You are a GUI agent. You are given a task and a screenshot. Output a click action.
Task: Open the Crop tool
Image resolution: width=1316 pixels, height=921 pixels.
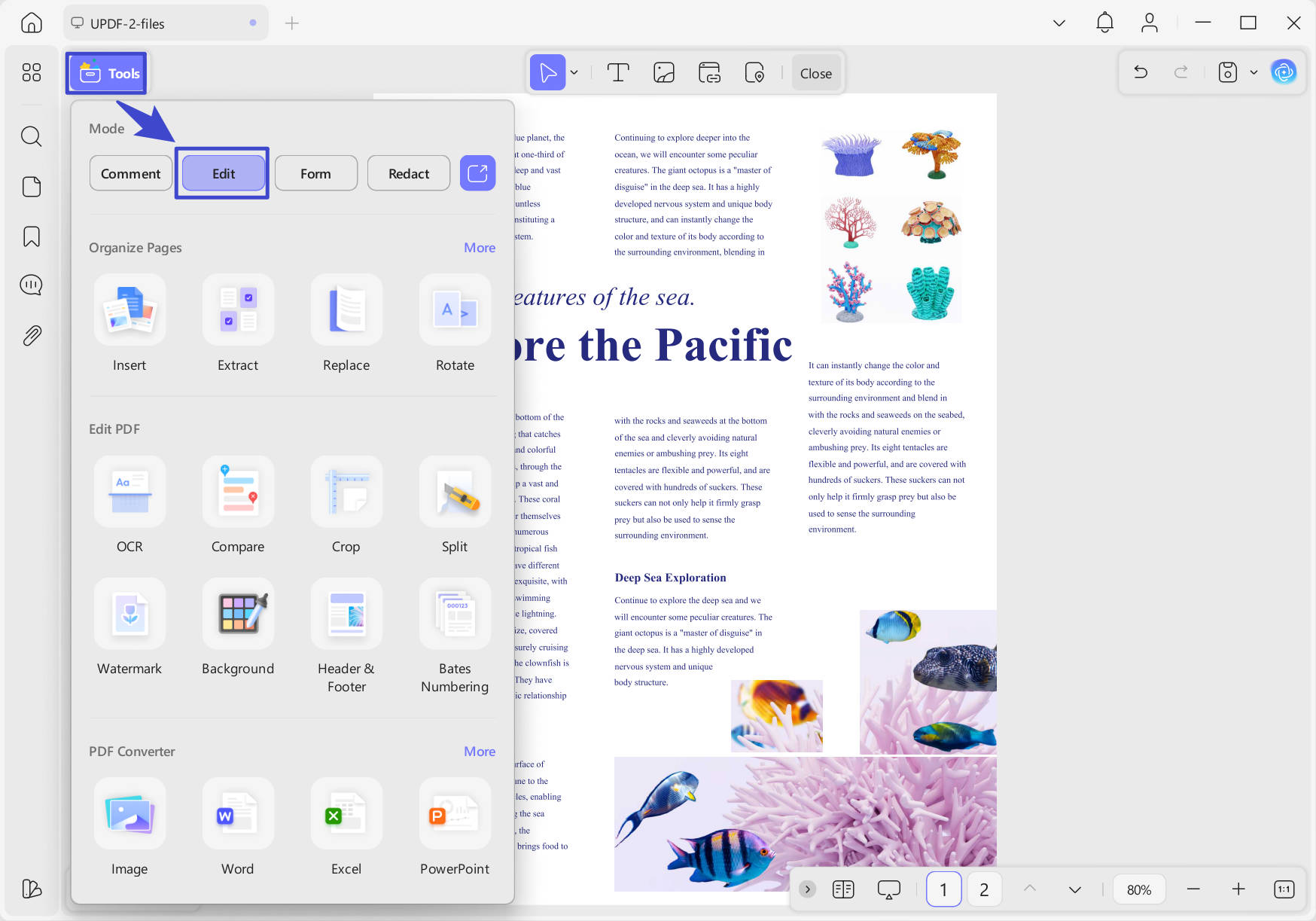pyautogui.click(x=346, y=506)
